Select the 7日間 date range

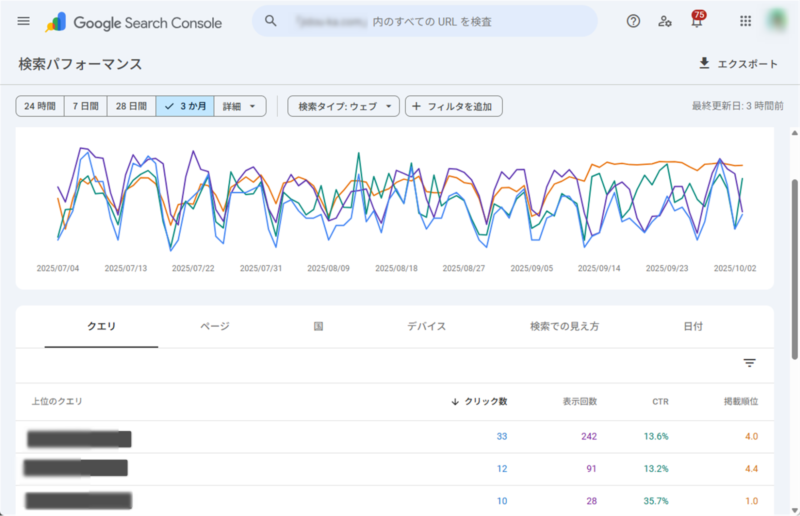pos(85,106)
